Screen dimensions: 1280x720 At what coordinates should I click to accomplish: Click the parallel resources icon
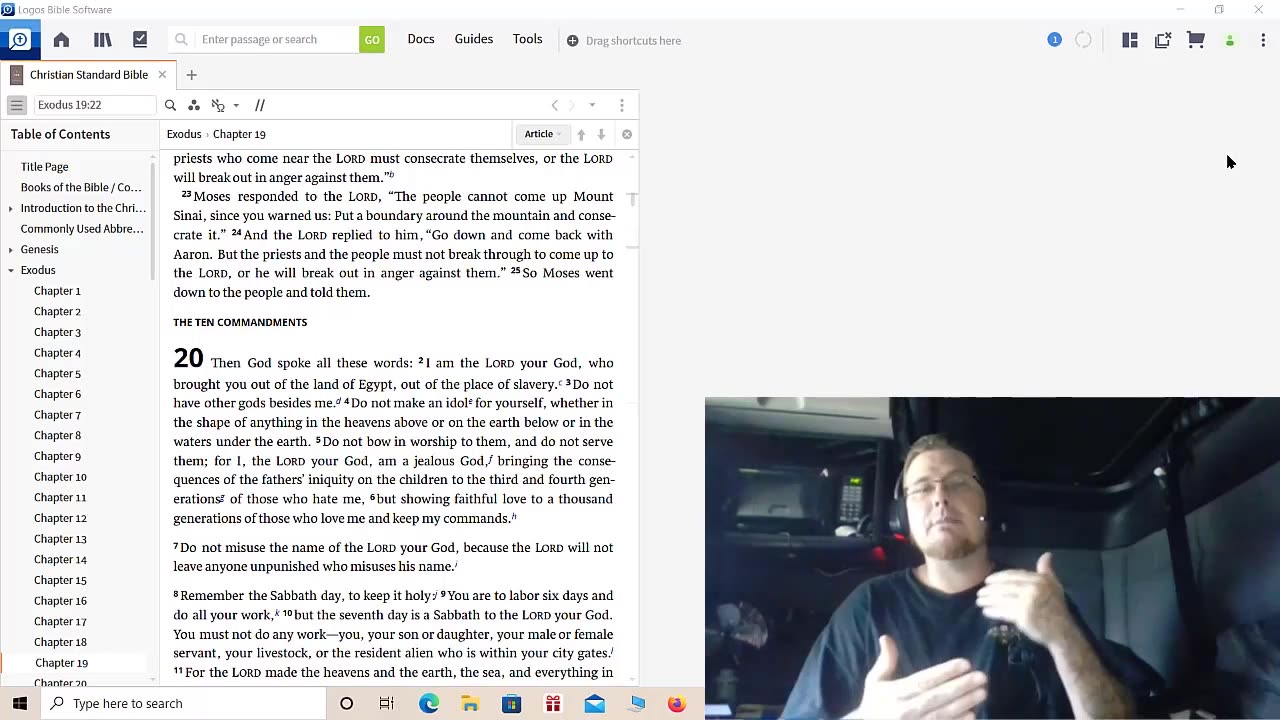[x=260, y=105]
